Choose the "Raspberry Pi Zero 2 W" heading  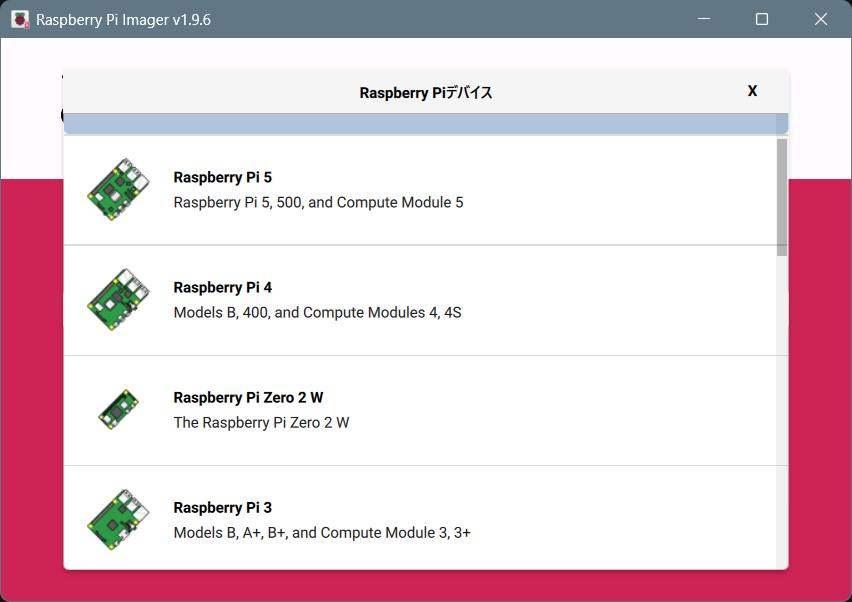pyautogui.click(x=248, y=398)
